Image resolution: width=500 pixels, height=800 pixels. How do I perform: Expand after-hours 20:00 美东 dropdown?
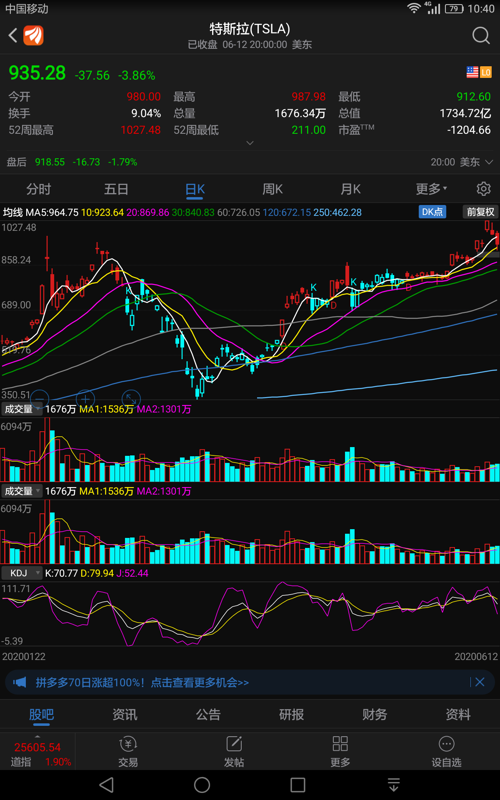(x=462, y=162)
